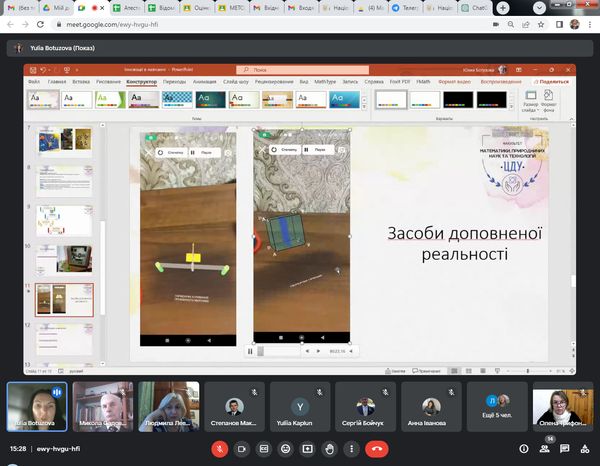The image size is (600, 466).
Task: Raise hand using the hand icon
Action: tap(329, 449)
